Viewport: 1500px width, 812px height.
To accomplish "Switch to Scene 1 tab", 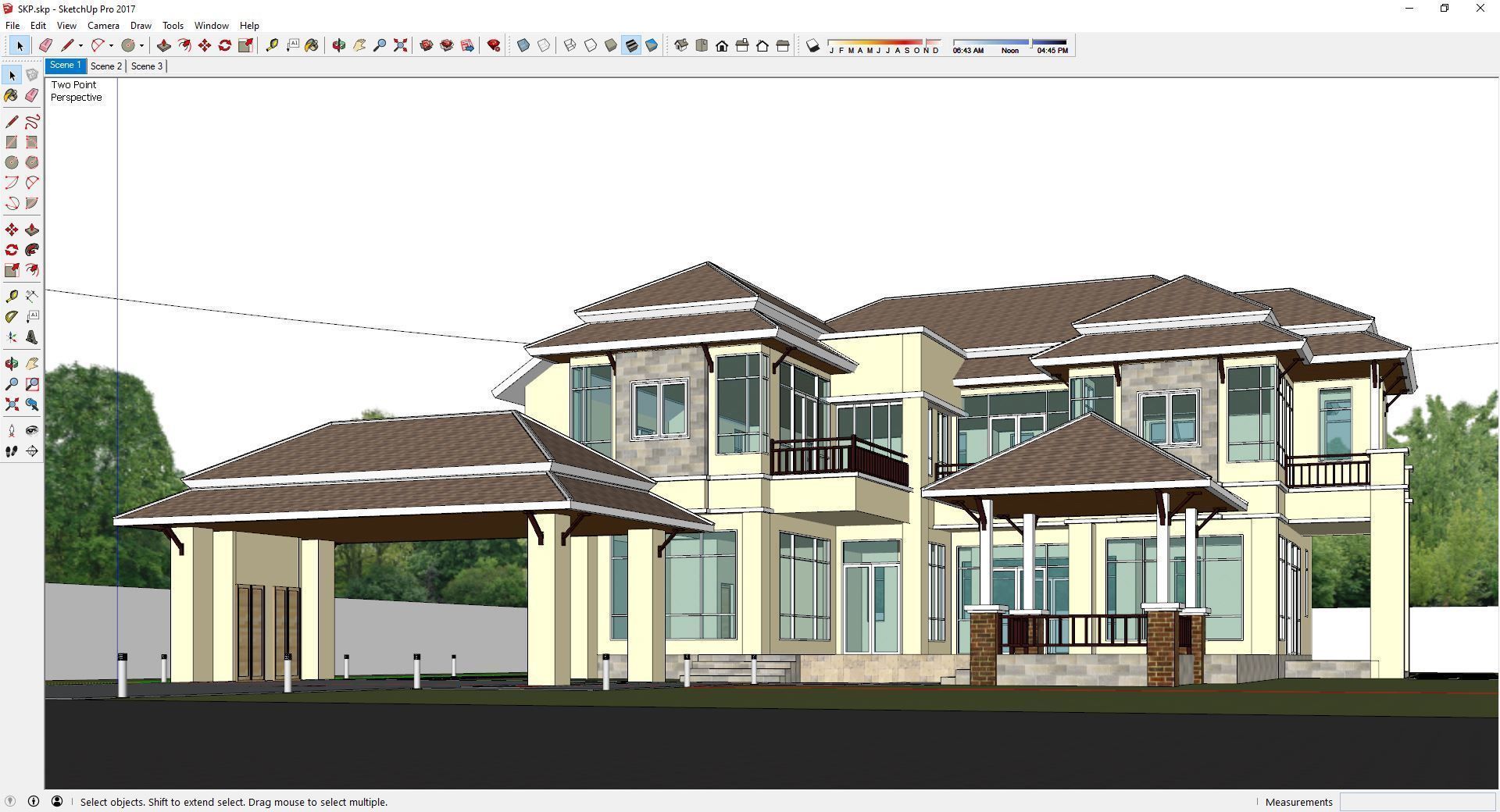I will (x=66, y=66).
